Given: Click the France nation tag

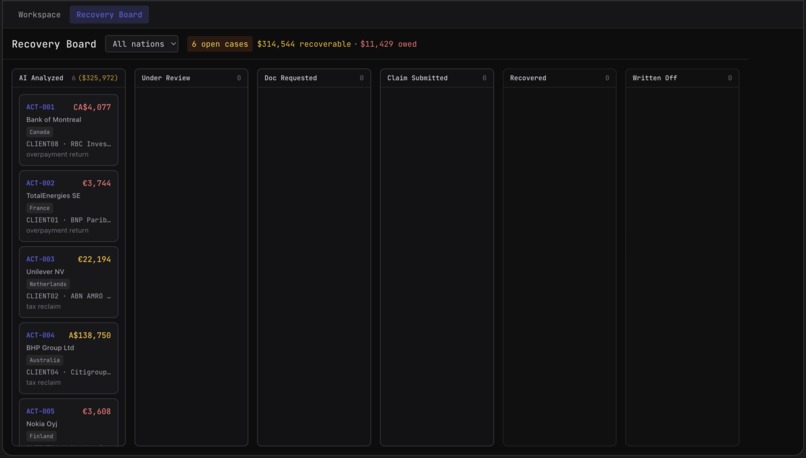Looking at the screenshot, I should (x=40, y=208).
